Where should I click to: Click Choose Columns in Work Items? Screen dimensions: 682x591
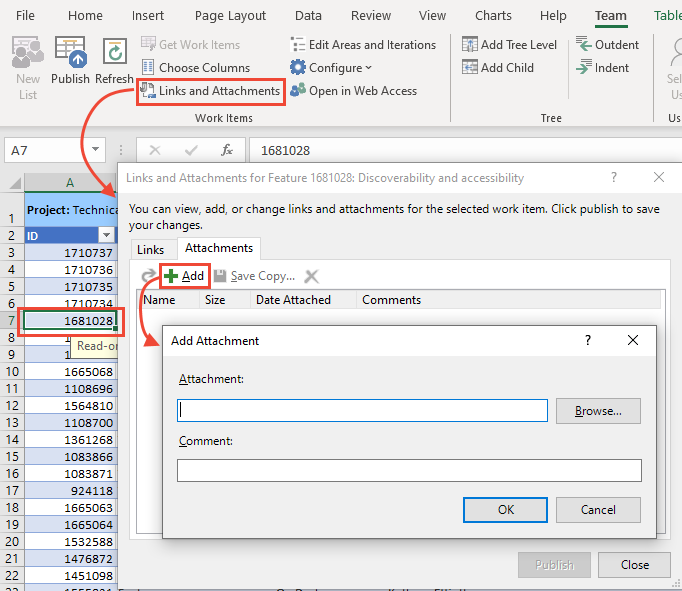[204, 68]
